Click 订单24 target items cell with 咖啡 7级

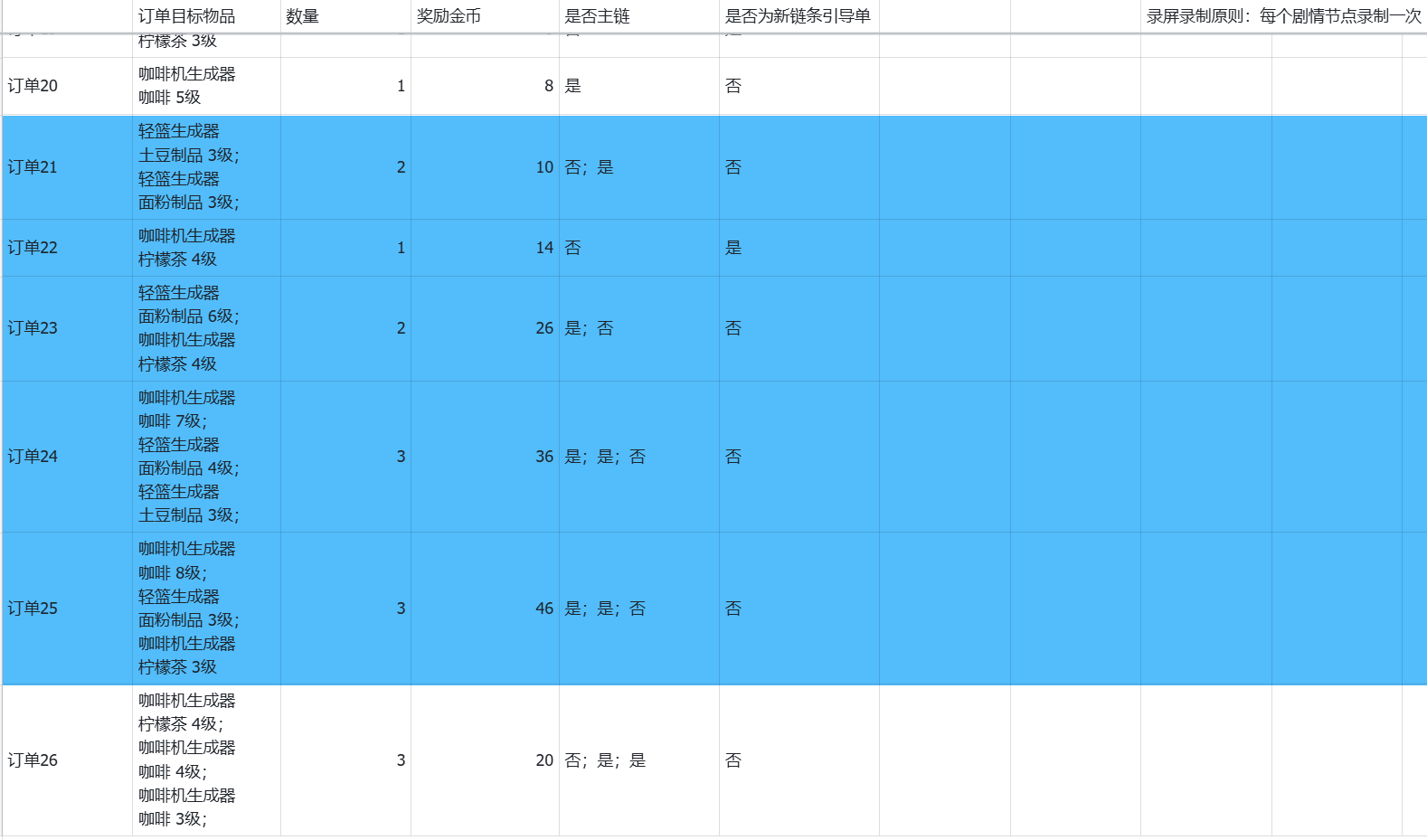coord(206,457)
